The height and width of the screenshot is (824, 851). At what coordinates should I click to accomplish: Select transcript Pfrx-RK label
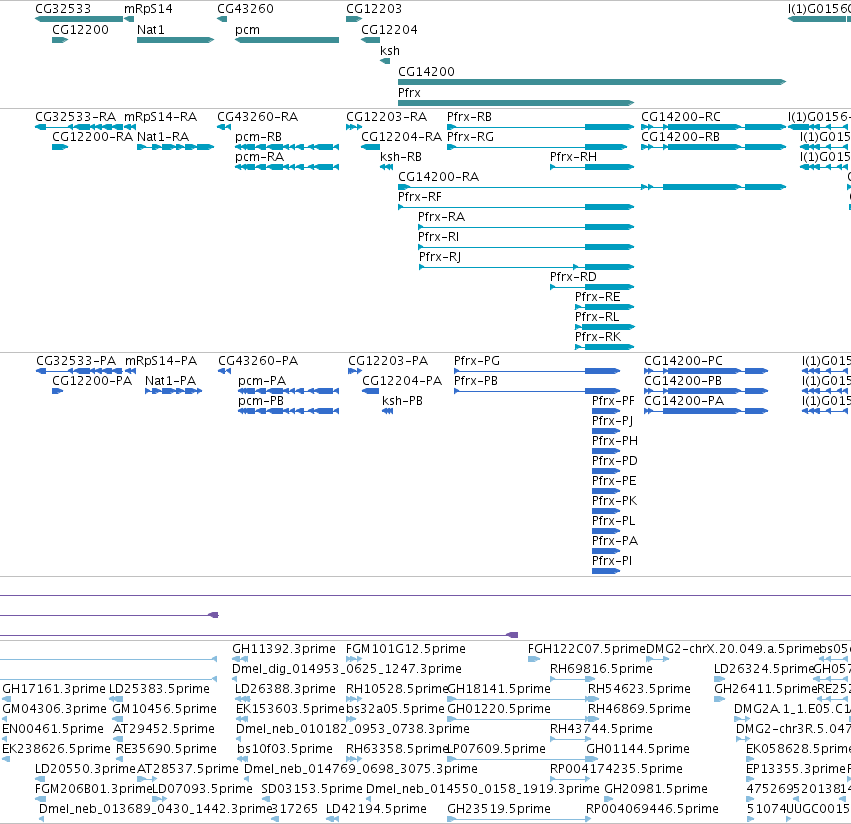[x=598, y=337]
